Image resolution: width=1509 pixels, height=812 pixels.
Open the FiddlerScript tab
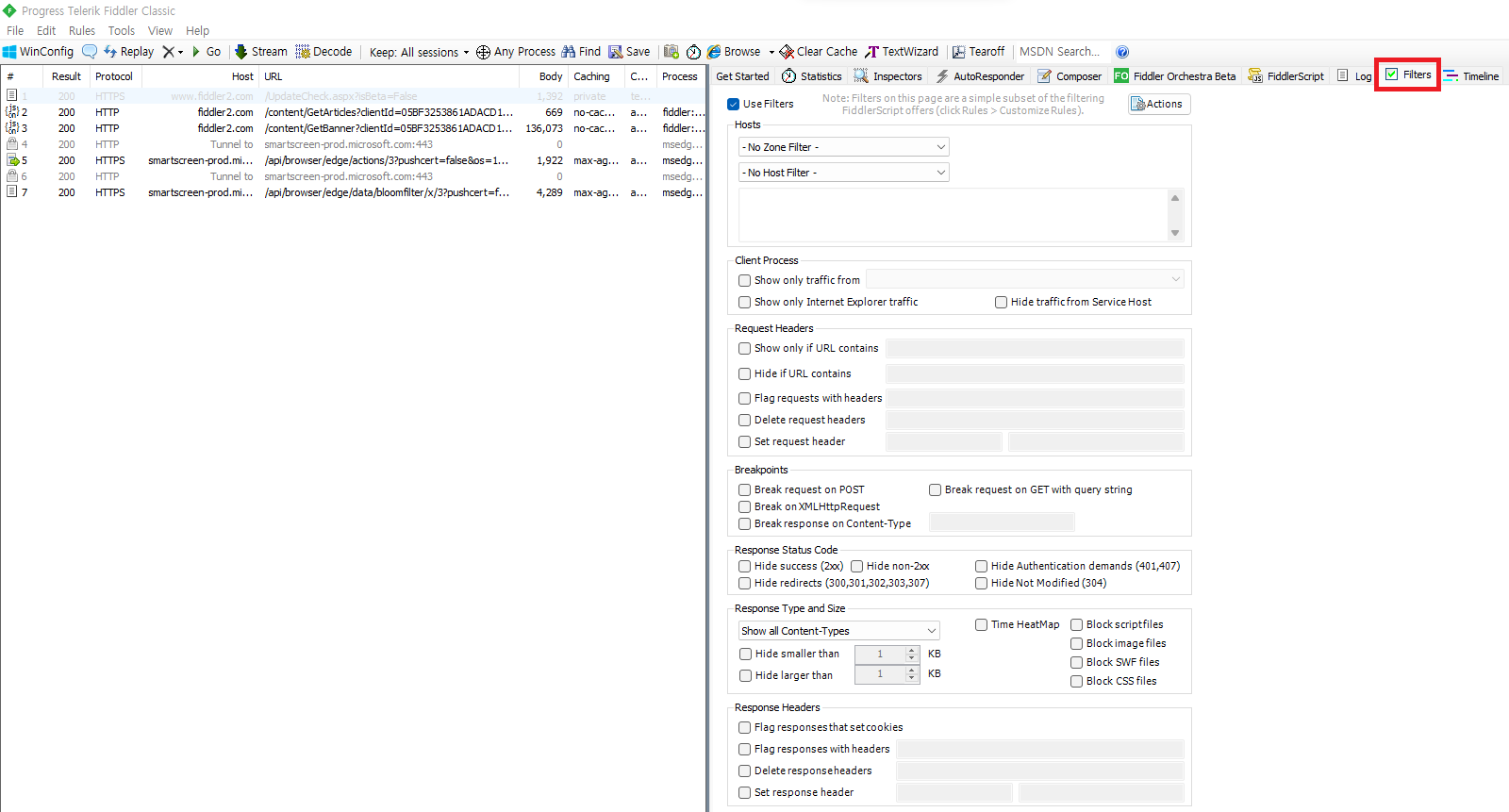tap(1285, 76)
